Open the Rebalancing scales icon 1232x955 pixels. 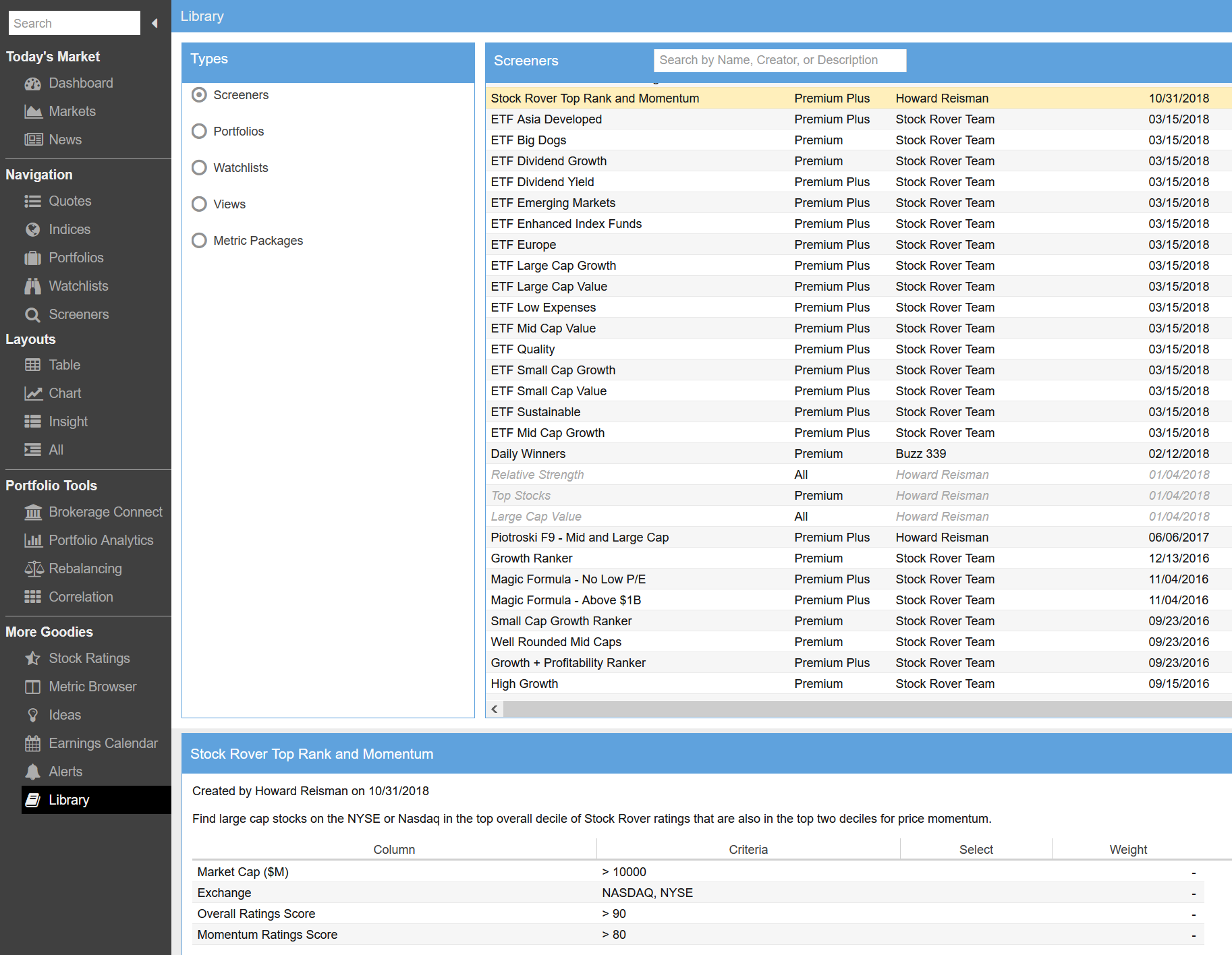(34, 569)
